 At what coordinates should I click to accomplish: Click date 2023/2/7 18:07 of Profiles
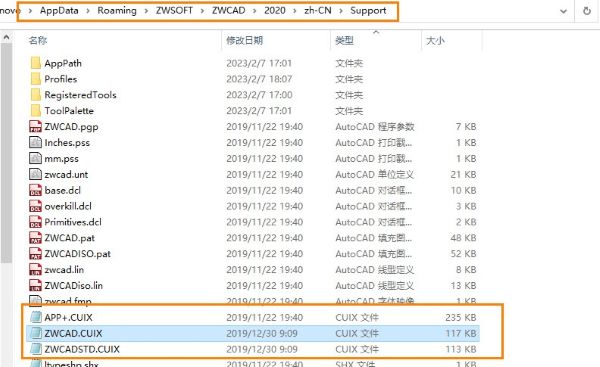[x=259, y=79]
